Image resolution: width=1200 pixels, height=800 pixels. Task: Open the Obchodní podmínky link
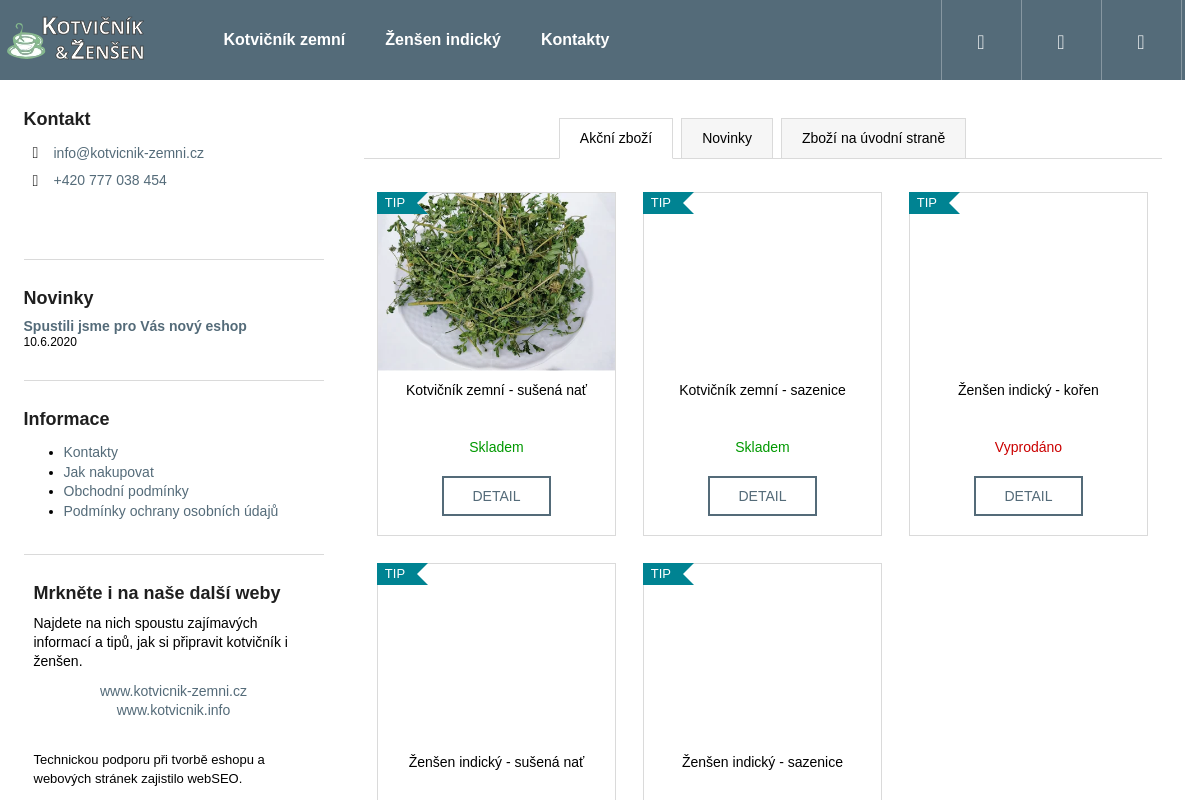pos(126,491)
